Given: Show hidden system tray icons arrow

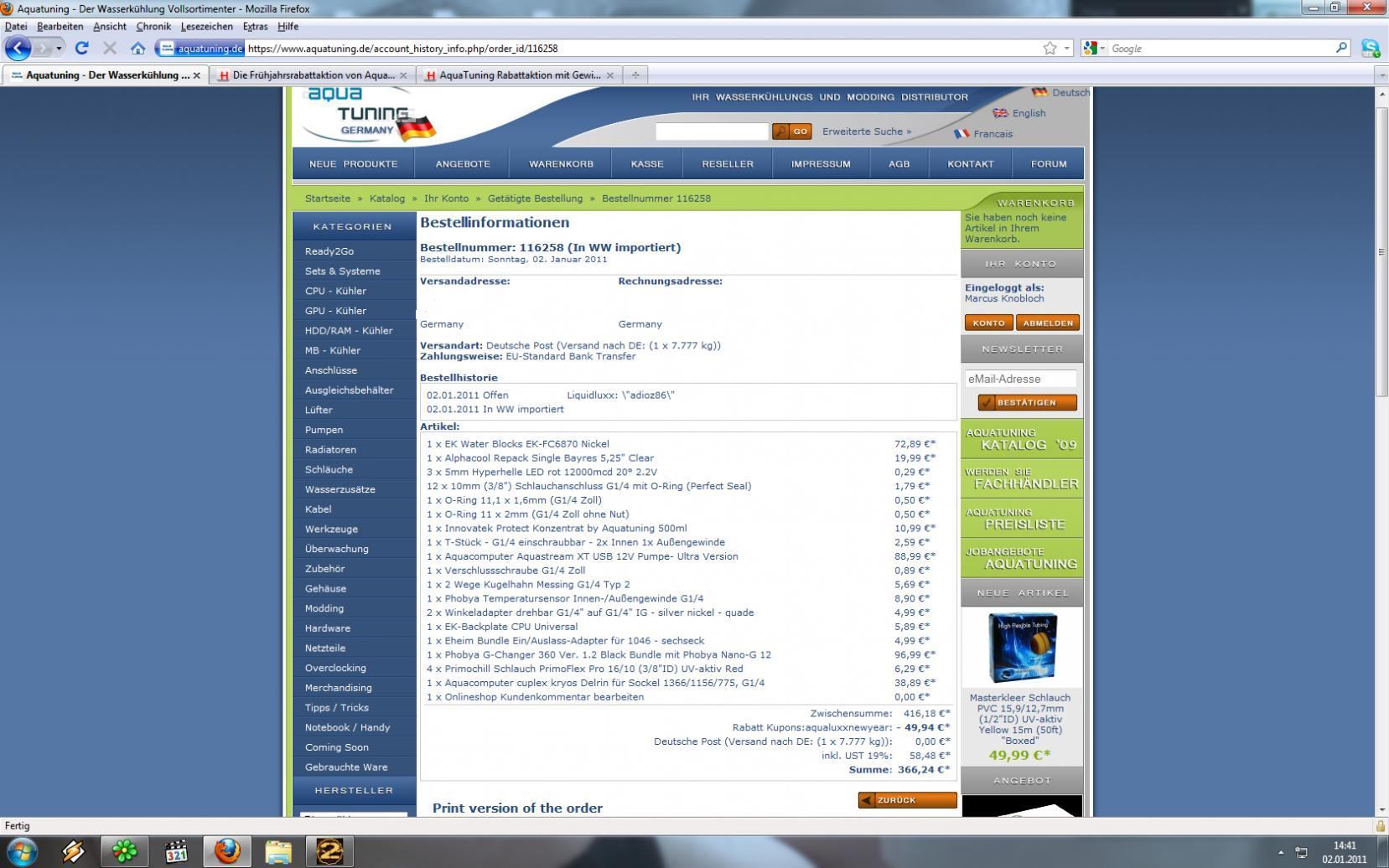Looking at the screenshot, I should (x=1280, y=853).
